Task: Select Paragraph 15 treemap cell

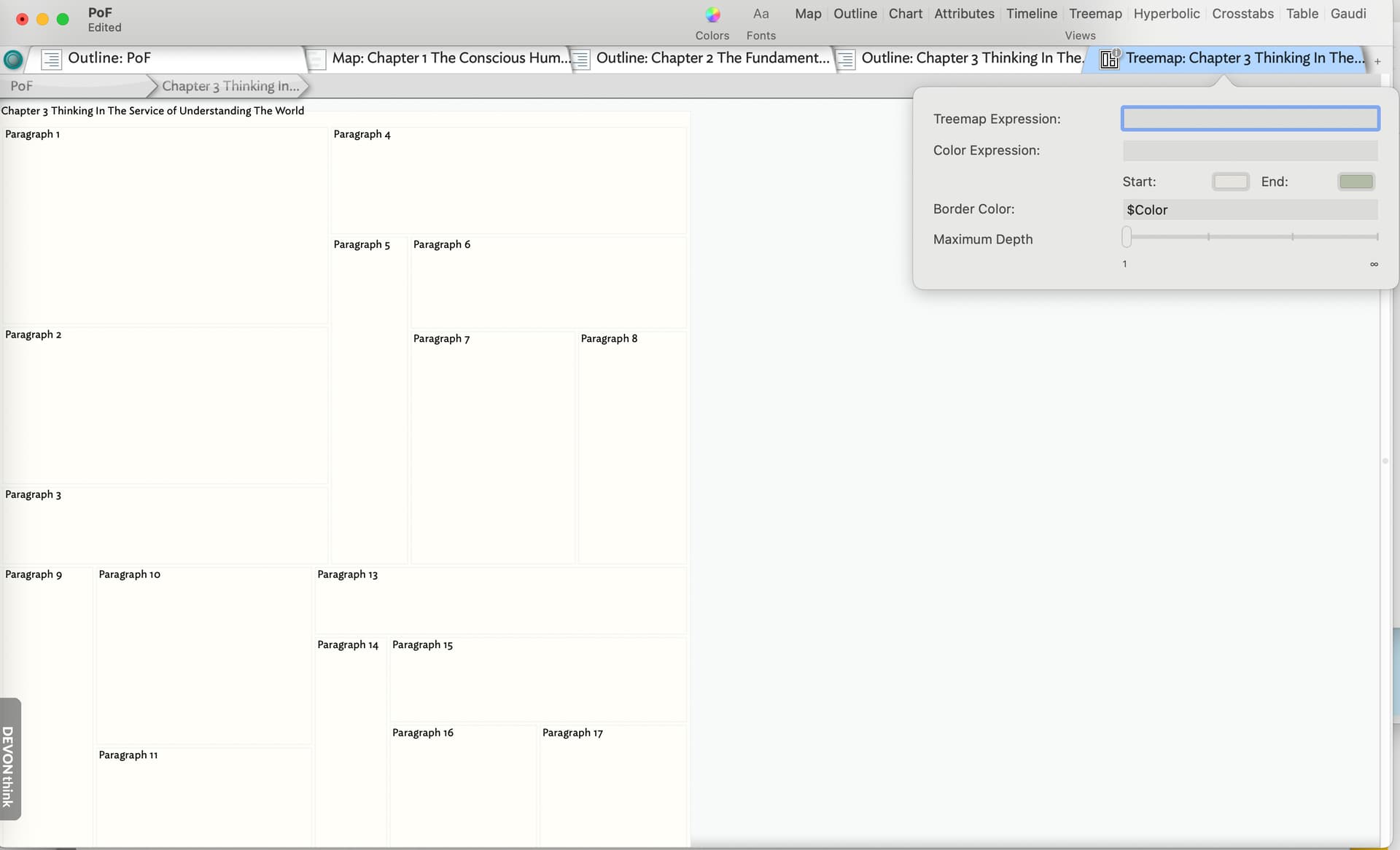Action: click(538, 679)
